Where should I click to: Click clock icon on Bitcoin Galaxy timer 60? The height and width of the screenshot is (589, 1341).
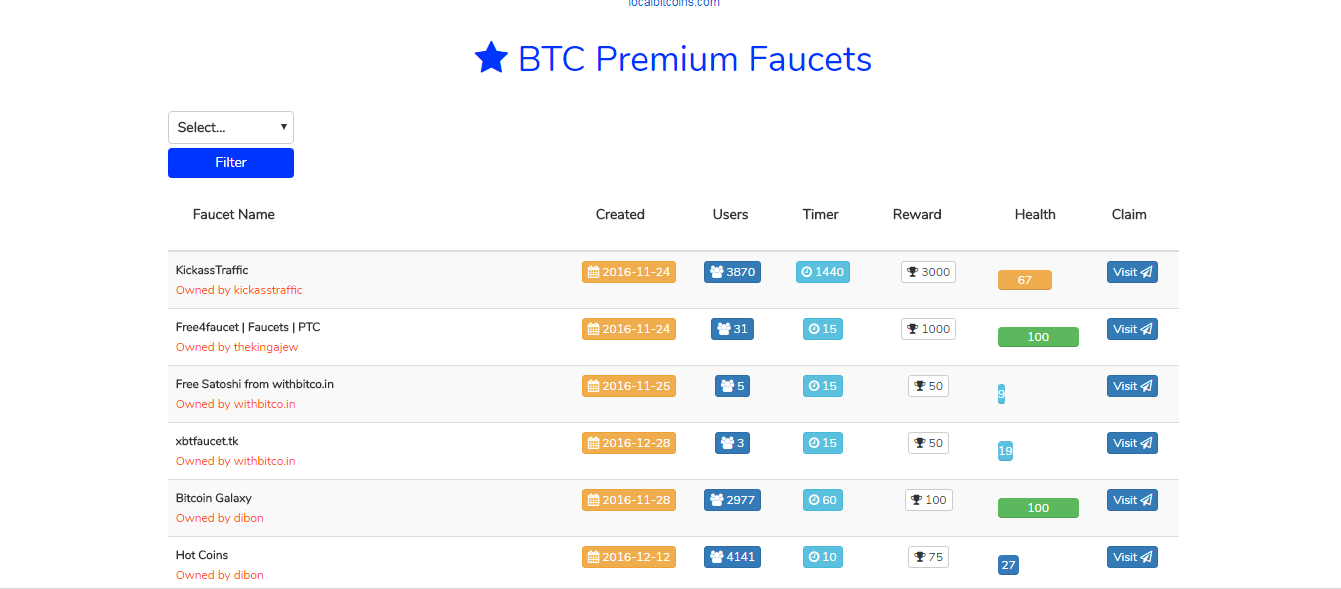click(x=814, y=500)
